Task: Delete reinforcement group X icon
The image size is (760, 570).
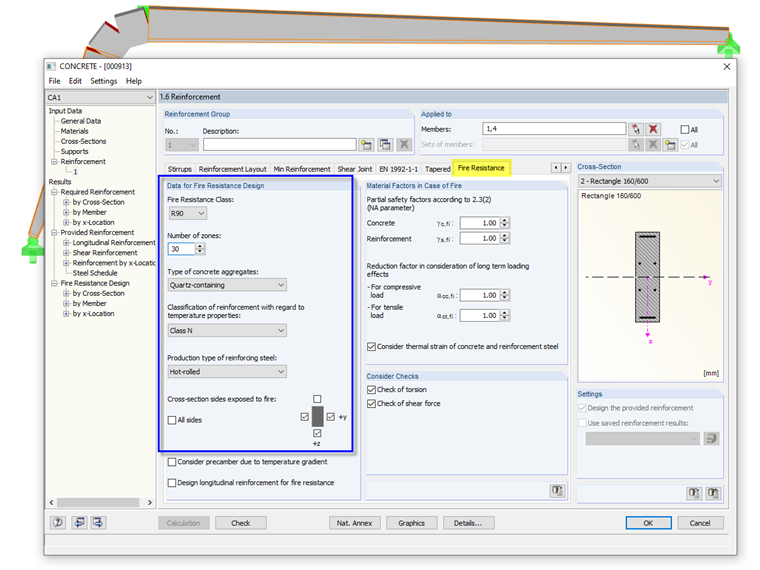Action: [x=404, y=144]
